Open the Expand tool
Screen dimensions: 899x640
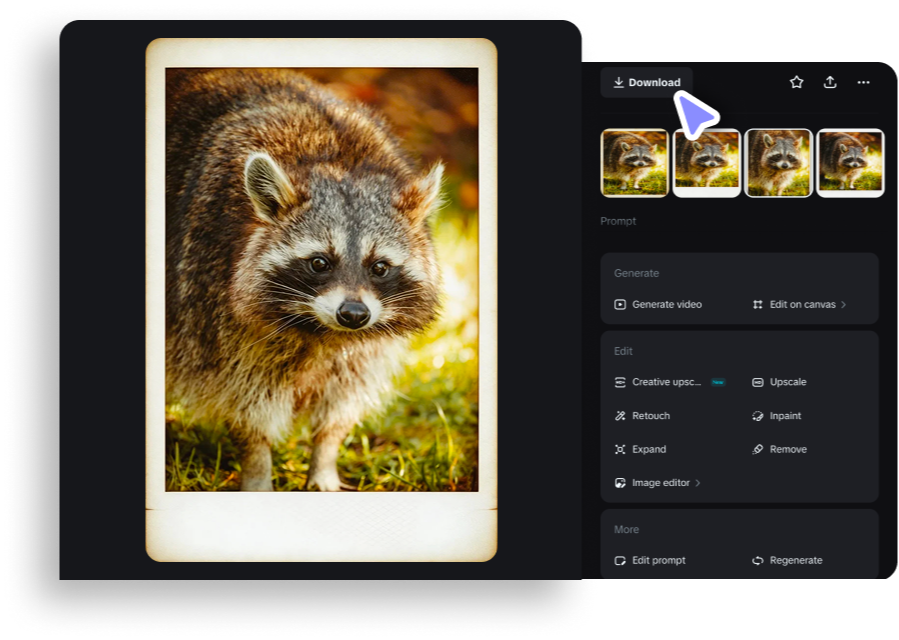click(x=641, y=449)
